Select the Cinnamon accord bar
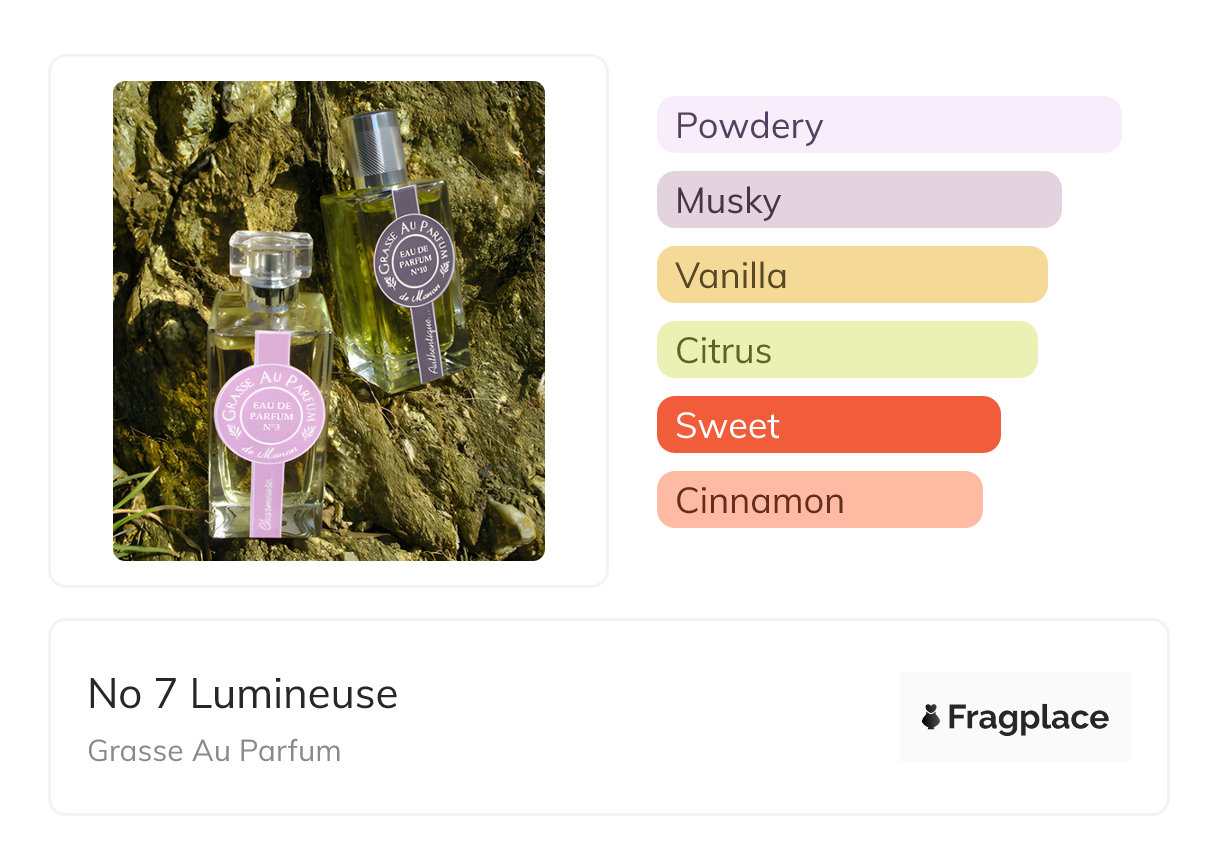The image size is (1218, 864). [x=820, y=500]
